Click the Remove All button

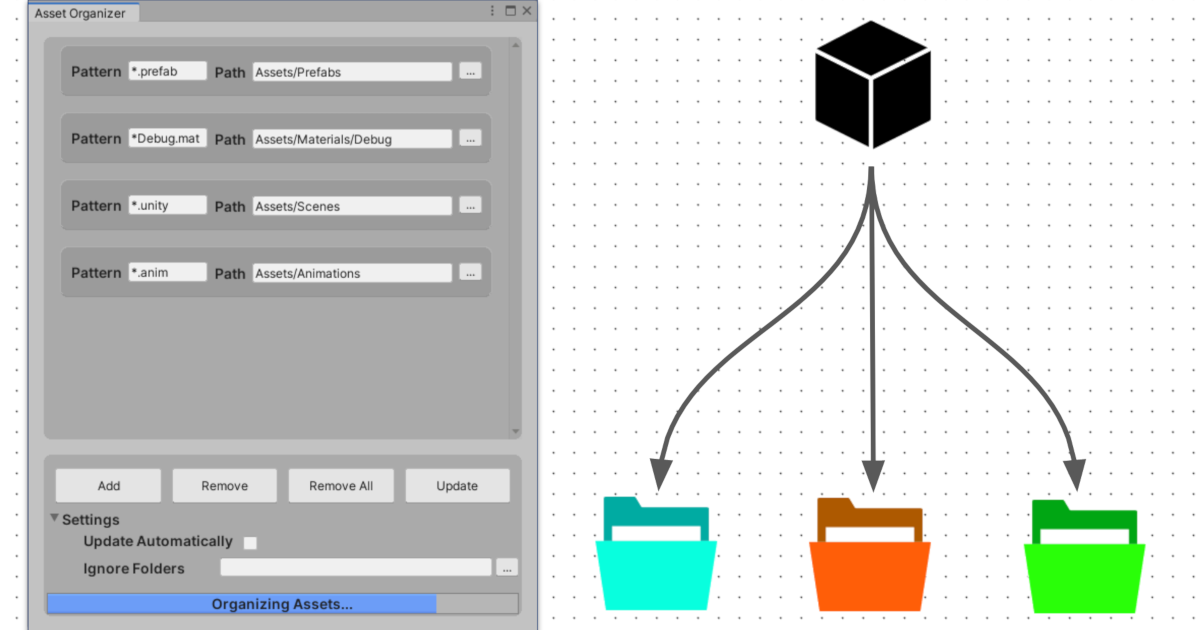[341, 485]
